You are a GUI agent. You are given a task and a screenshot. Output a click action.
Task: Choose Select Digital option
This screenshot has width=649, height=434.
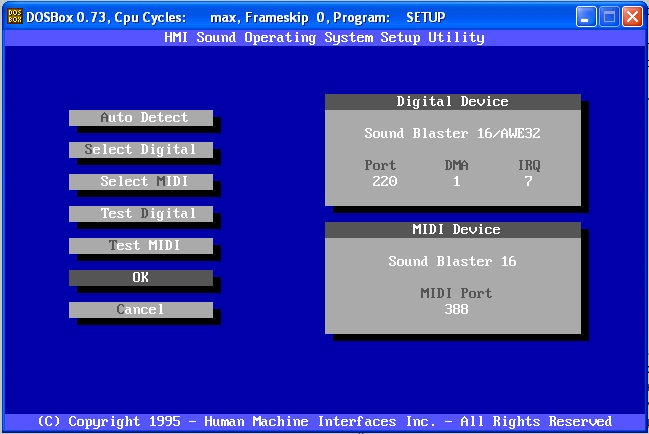coord(141,150)
